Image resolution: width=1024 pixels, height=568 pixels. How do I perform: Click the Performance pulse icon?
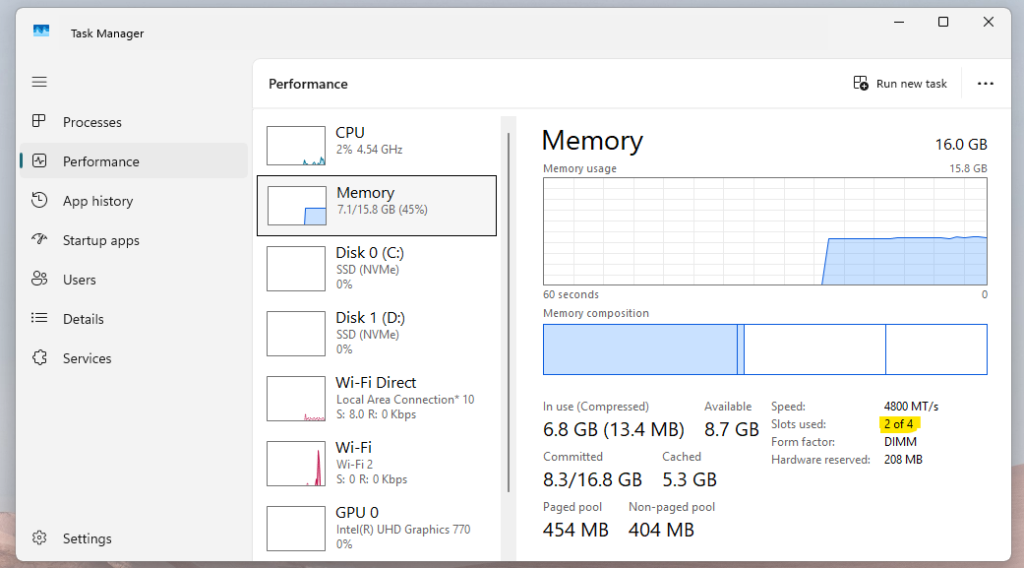[x=39, y=161]
